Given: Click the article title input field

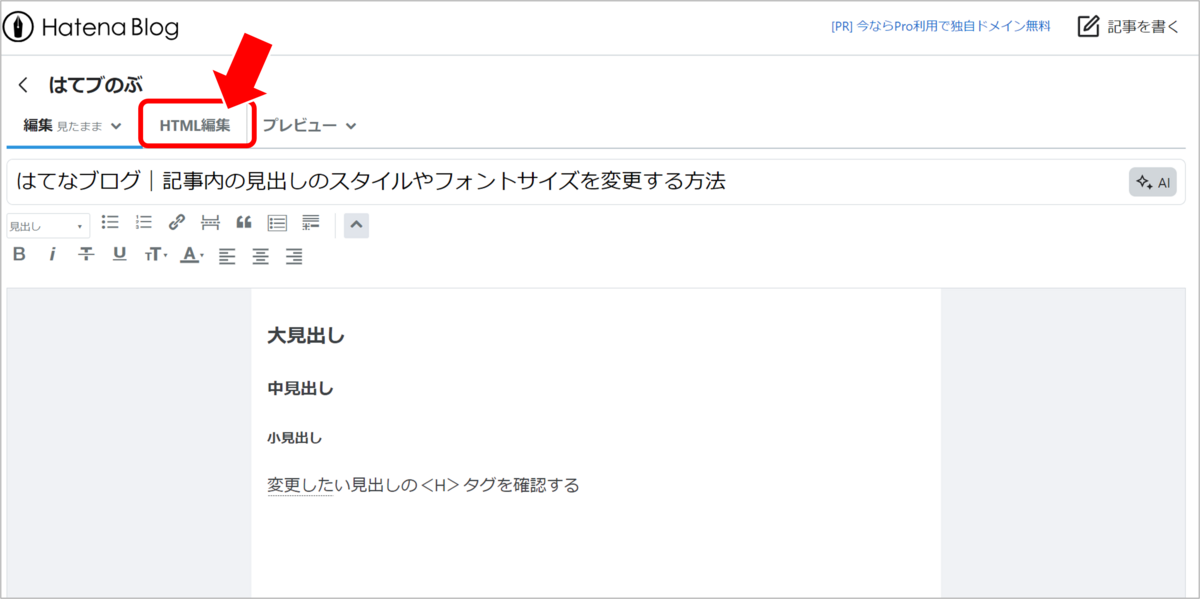Looking at the screenshot, I should click(x=400, y=181).
